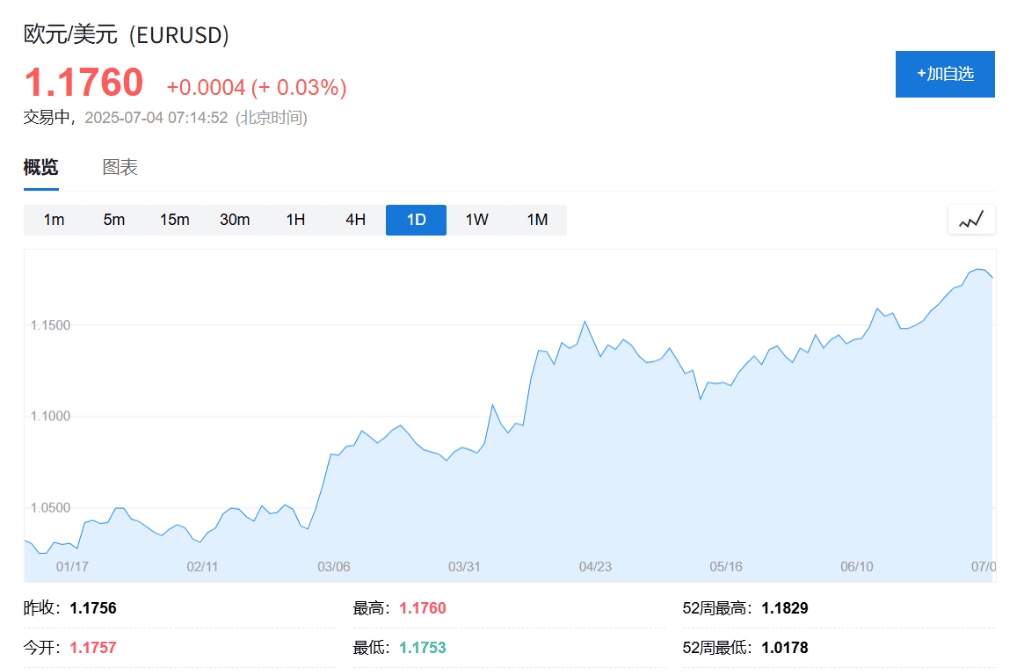This screenshot has width=1024, height=672.
Task: Open the 图表 tab
Action: click(x=120, y=168)
